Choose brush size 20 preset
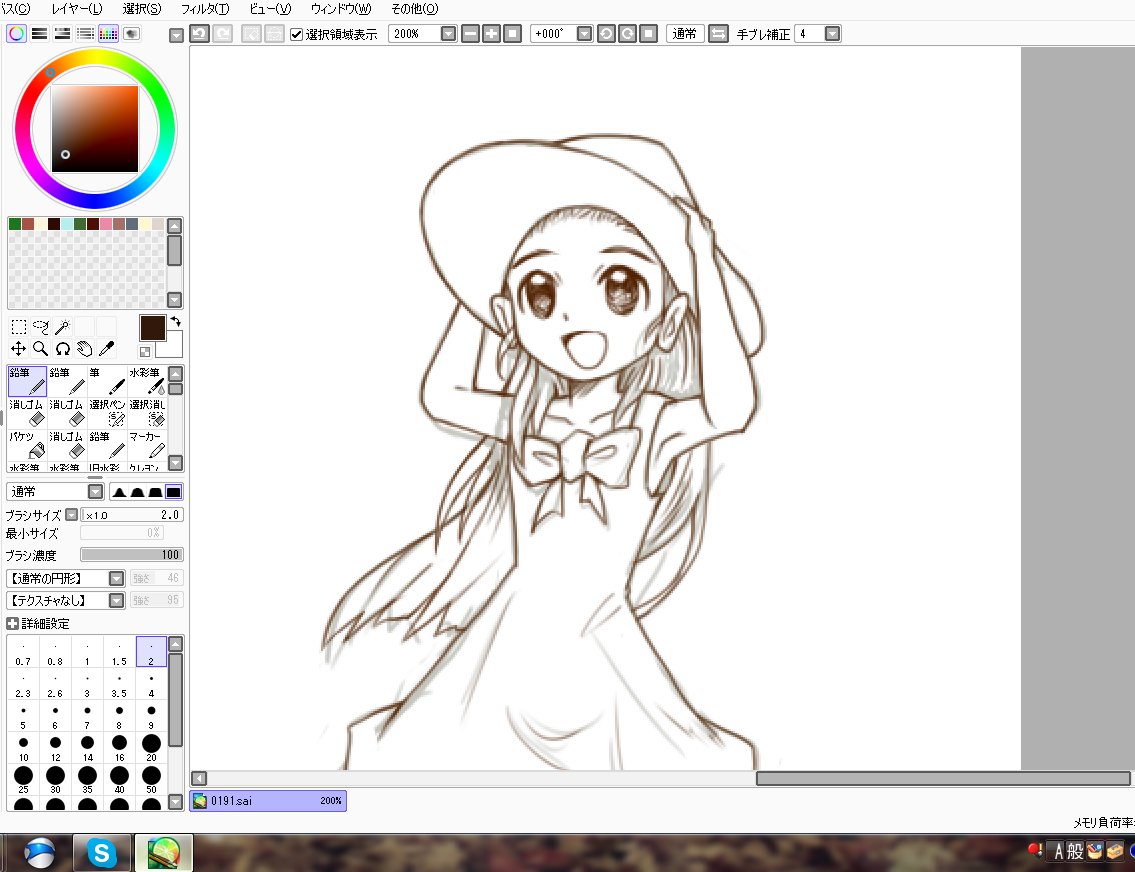 click(151, 748)
